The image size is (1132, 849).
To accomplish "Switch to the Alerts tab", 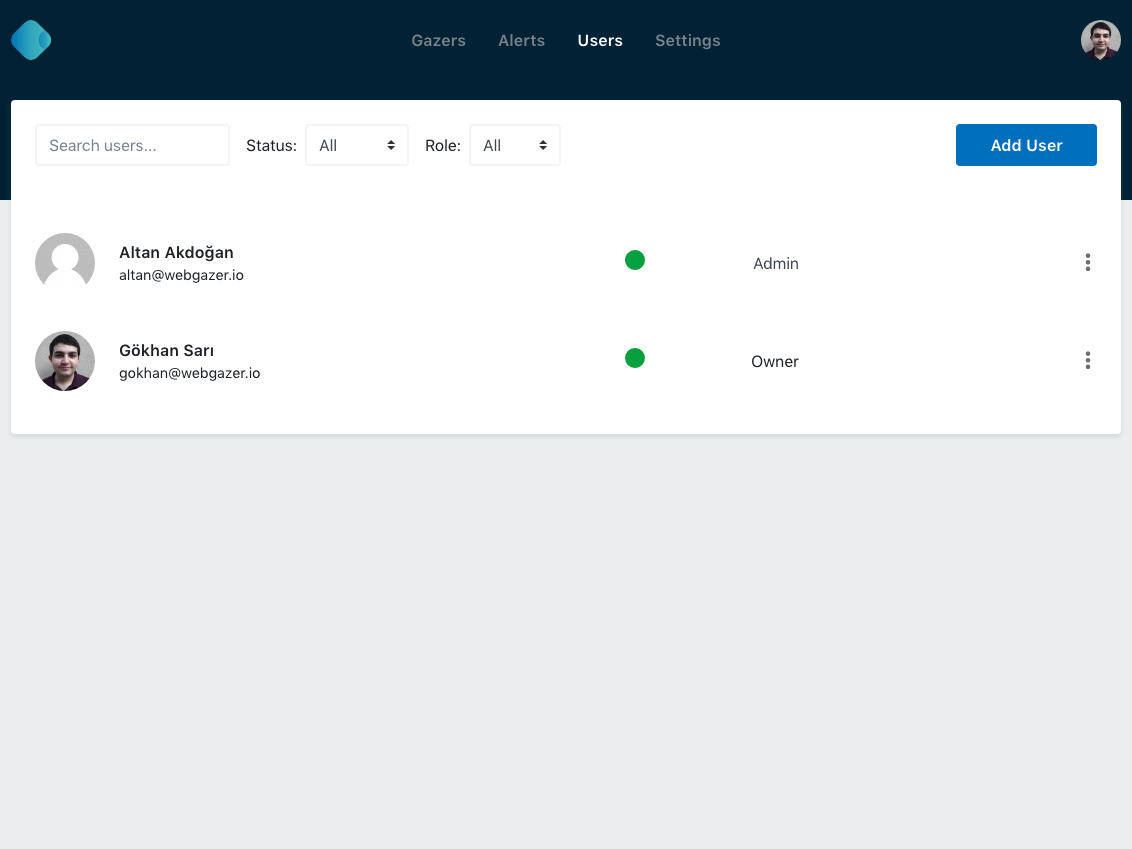I will click(x=521, y=41).
